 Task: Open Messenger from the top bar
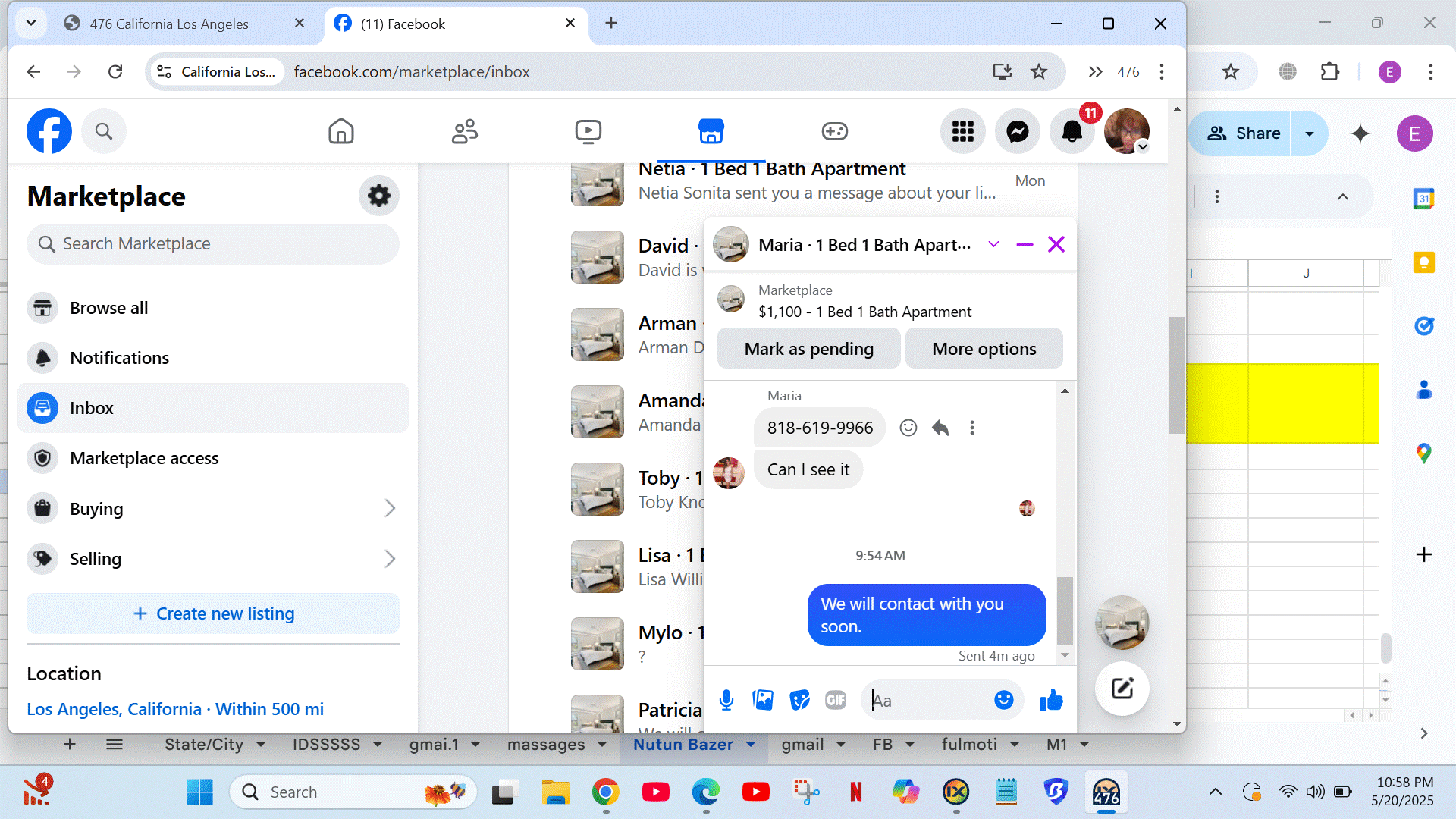1017,132
